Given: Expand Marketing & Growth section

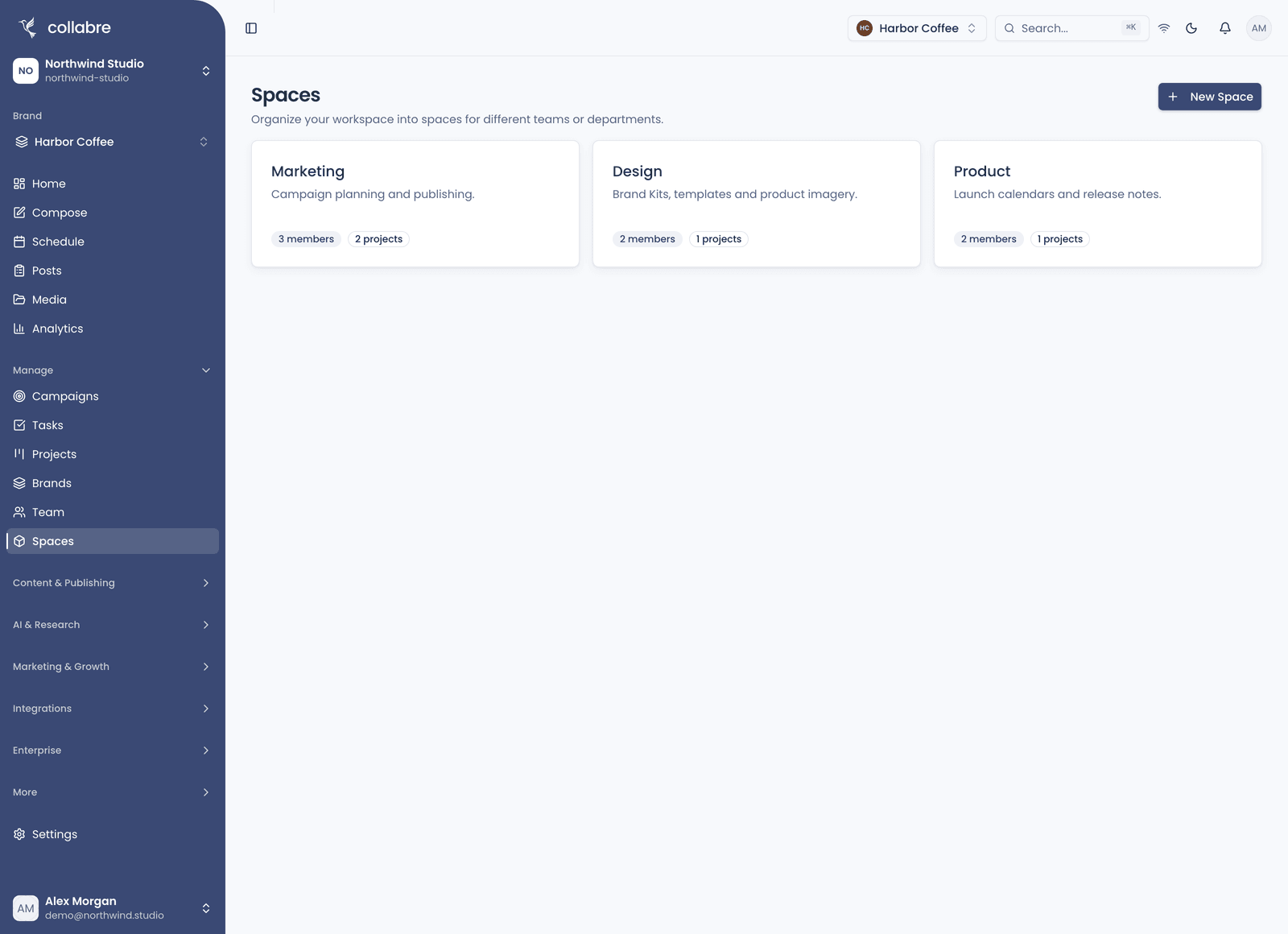Looking at the screenshot, I should coord(113,667).
